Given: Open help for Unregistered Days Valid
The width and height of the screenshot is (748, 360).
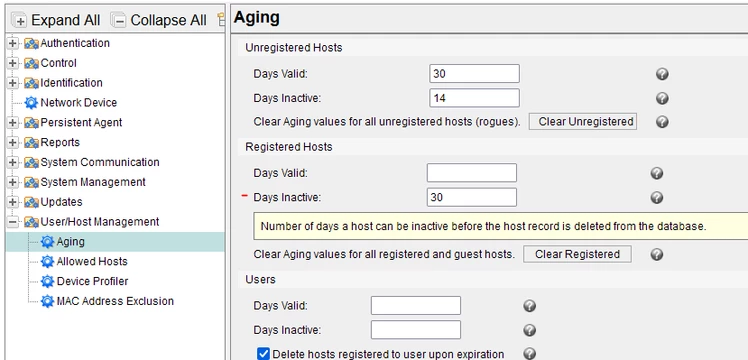Looking at the screenshot, I should [662, 74].
